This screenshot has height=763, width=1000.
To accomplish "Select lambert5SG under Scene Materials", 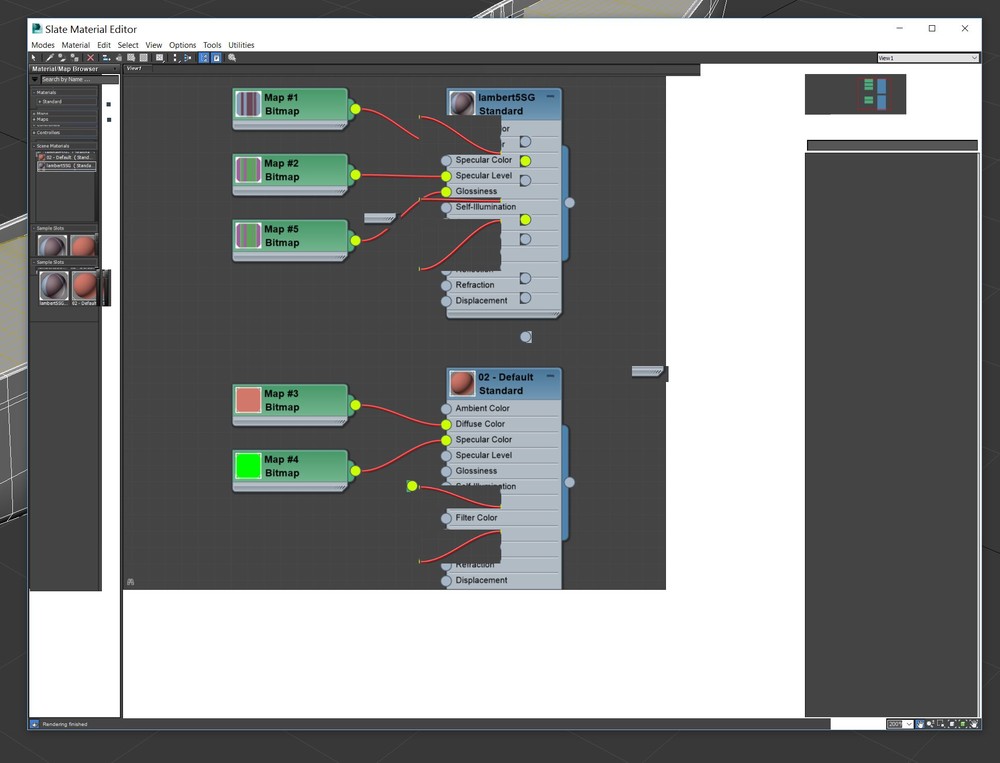I will click(x=65, y=165).
